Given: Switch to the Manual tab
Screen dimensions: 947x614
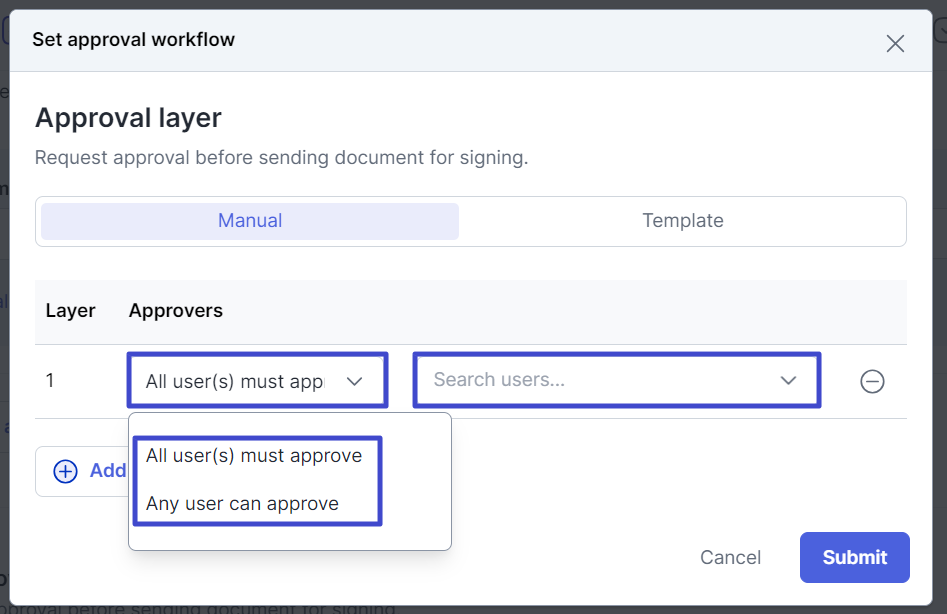Looking at the screenshot, I should [x=250, y=221].
